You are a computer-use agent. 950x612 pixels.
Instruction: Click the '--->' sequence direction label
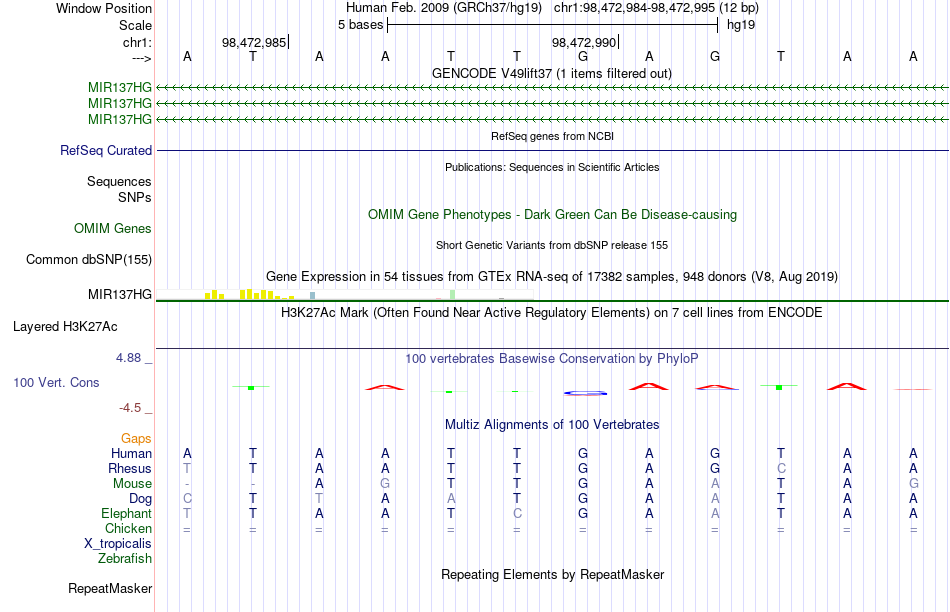(x=142, y=58)
